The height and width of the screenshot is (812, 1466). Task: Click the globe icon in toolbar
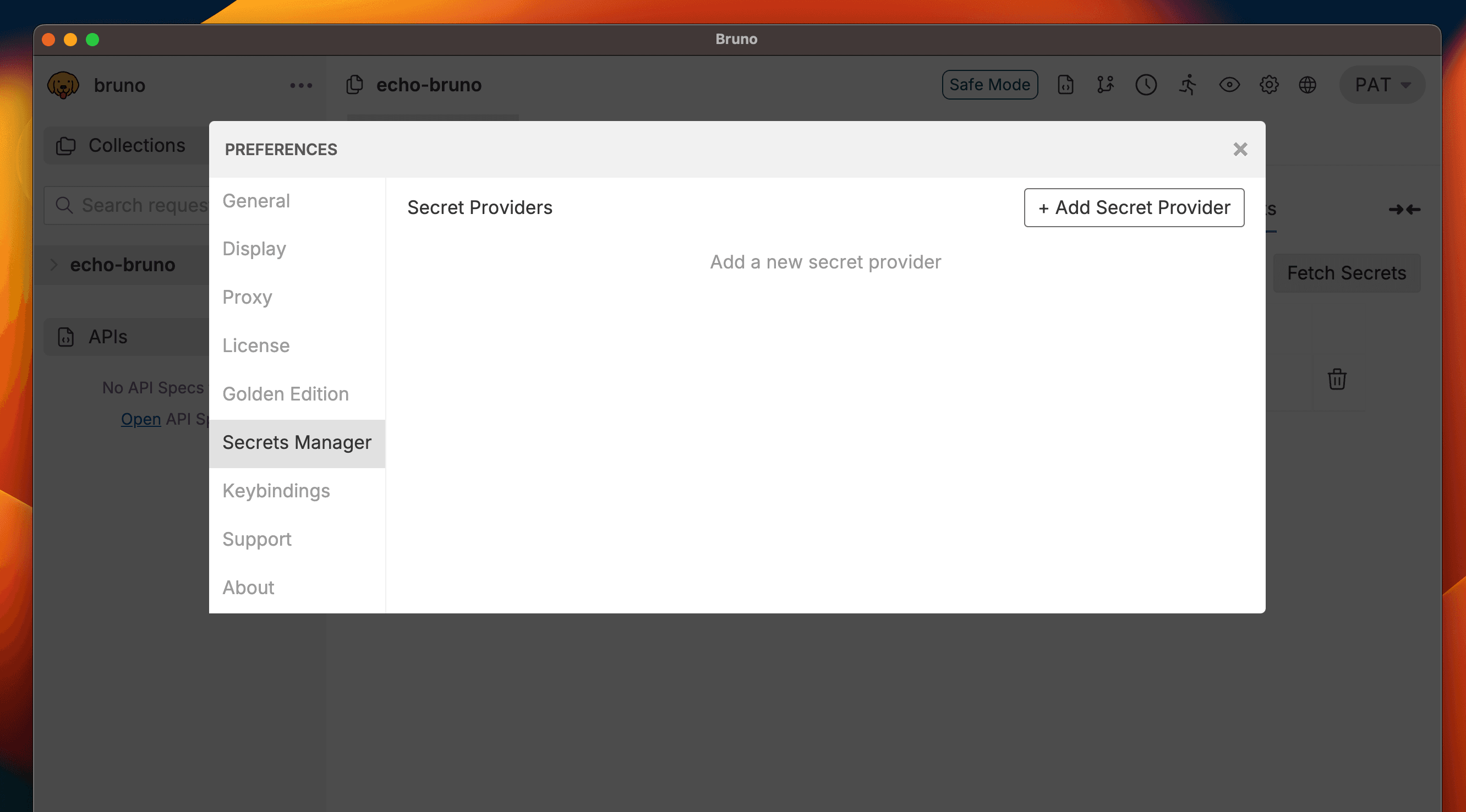(x=1308, y=85)
